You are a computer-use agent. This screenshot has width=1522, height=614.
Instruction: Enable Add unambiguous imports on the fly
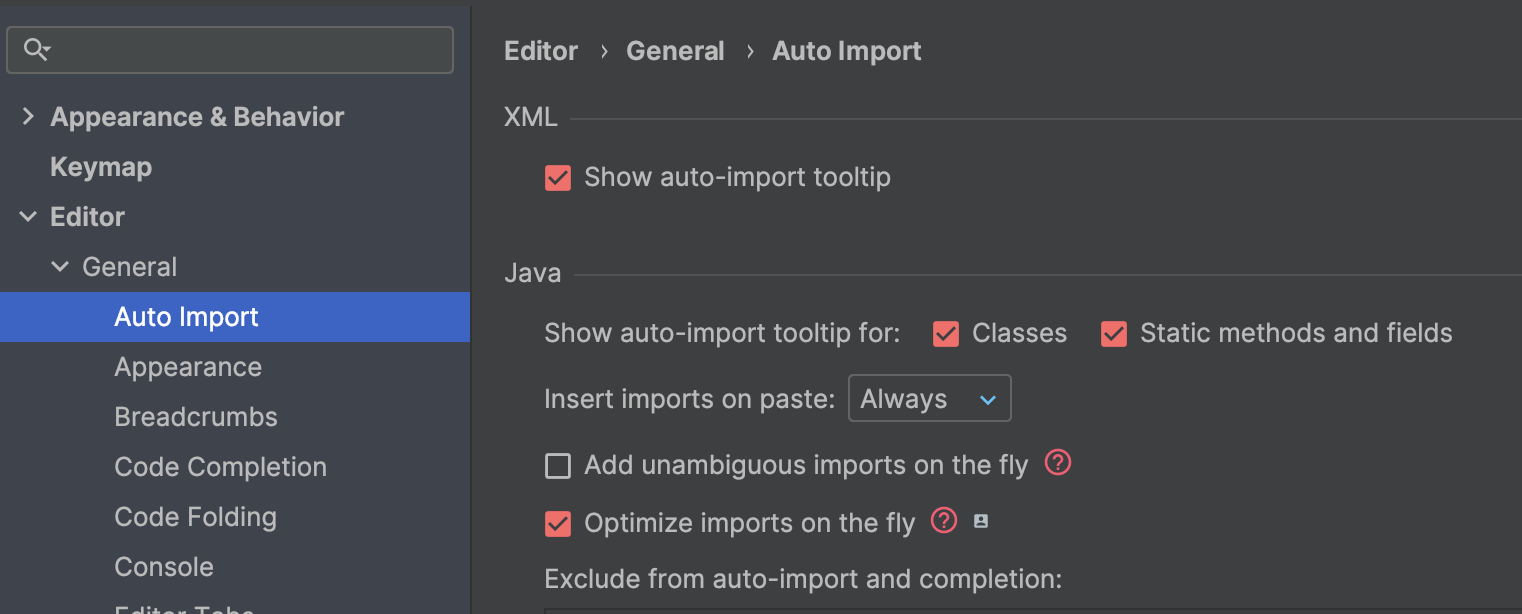[558, 466]
